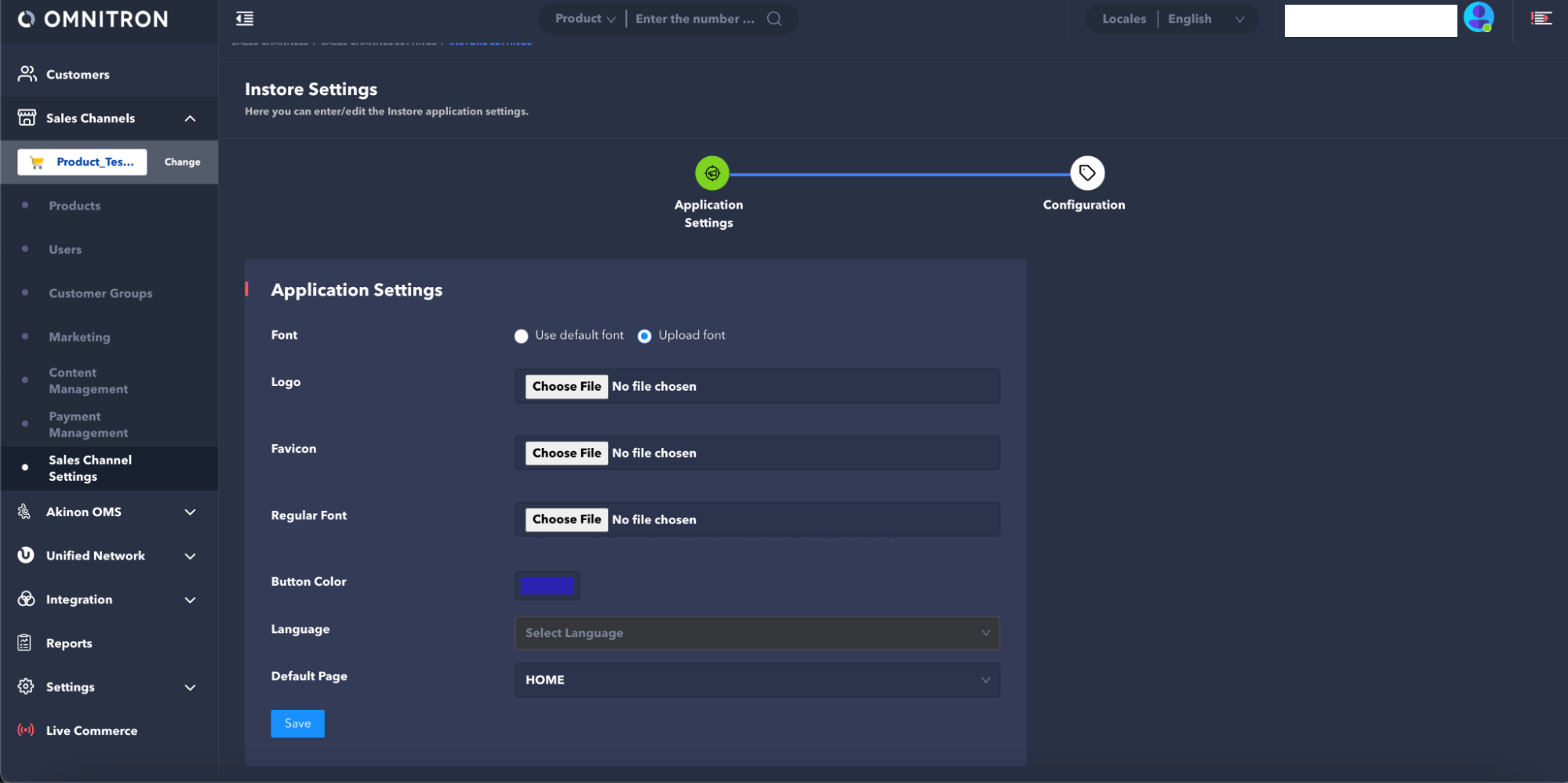Open Customer Groups in the sidebar
1568x783 pixels.
[x=100, y=293]
